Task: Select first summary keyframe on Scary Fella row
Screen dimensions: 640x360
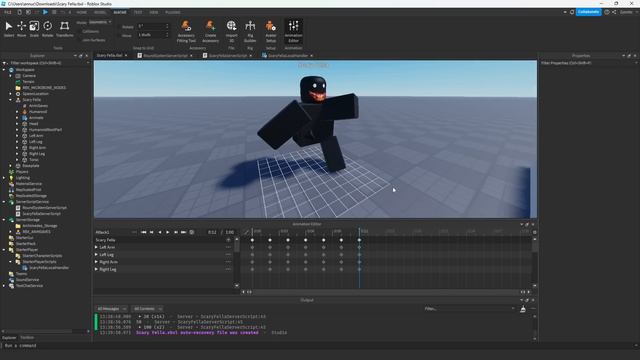Action: point(252,240)
